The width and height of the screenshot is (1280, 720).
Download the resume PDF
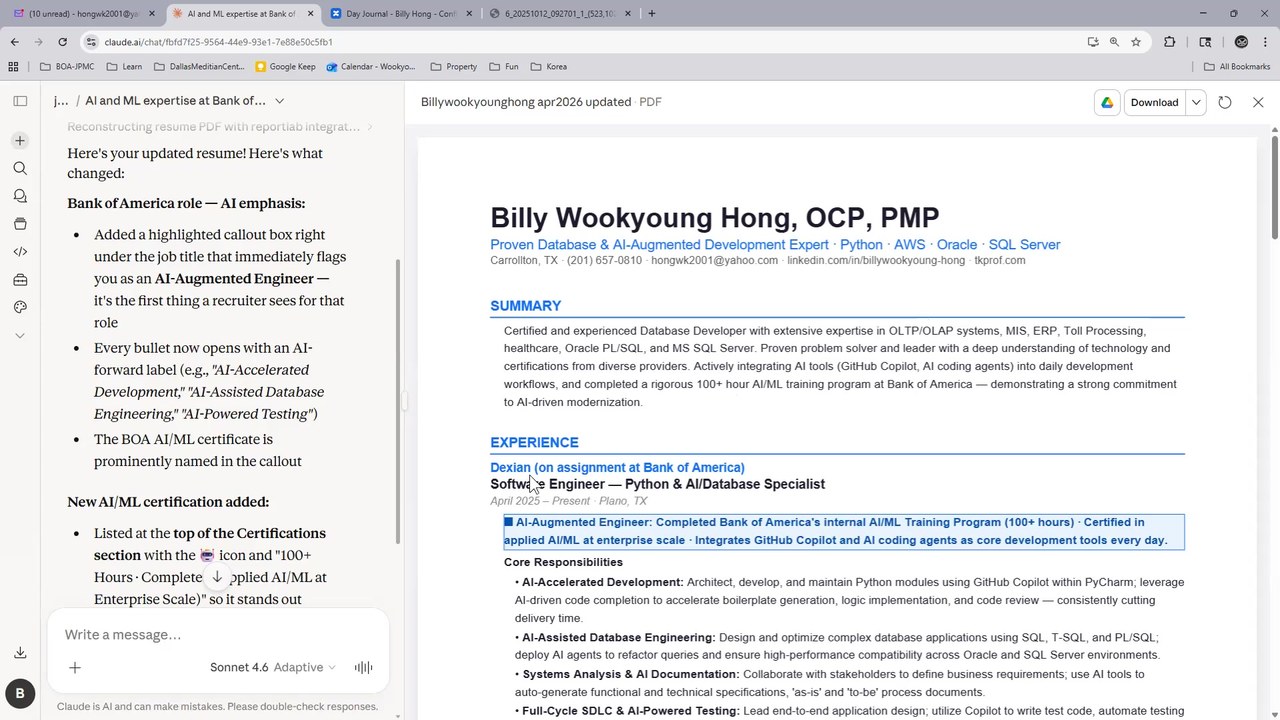click(x=1154, y=102)
